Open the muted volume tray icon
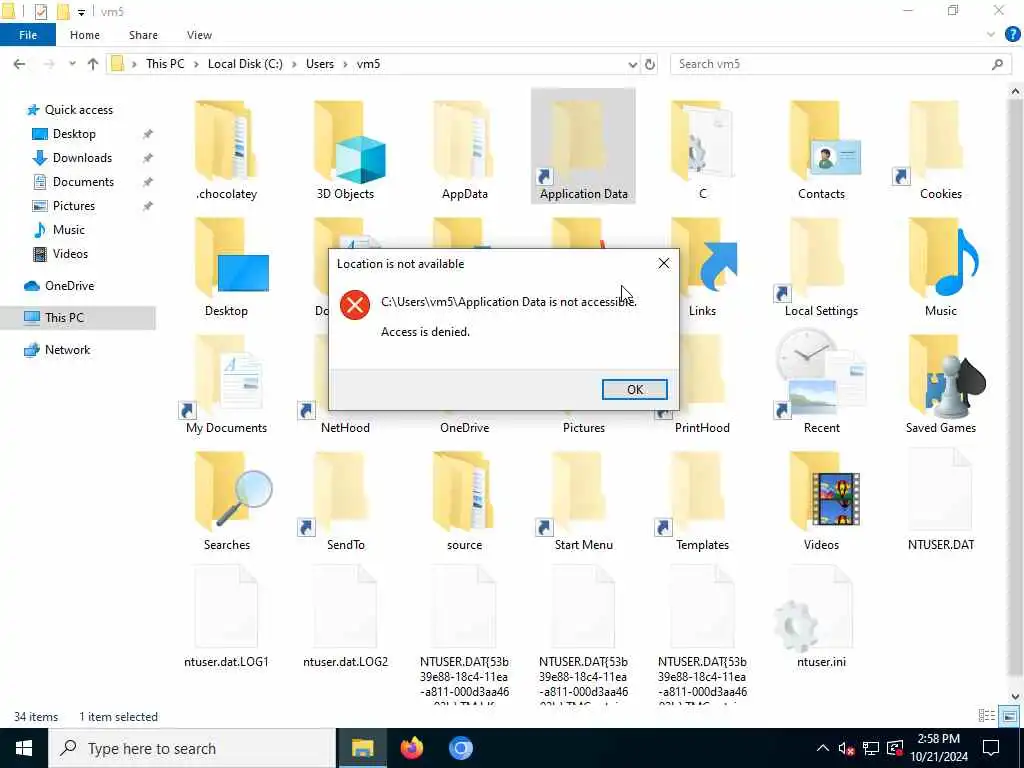This screenshot has height=768, width=1024. click(x=846, y=748)
